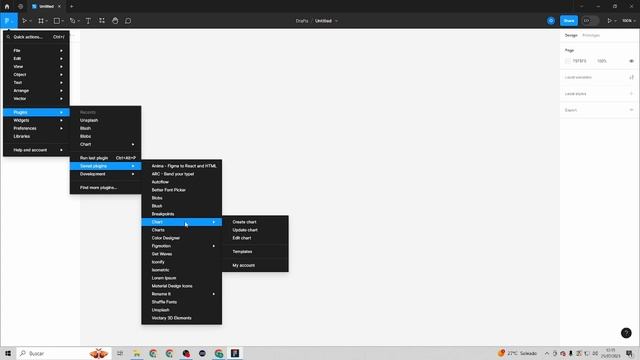This screenshot has width=640, height=360.
Task: Close the Untitled file tab
Action: point(59,6)
